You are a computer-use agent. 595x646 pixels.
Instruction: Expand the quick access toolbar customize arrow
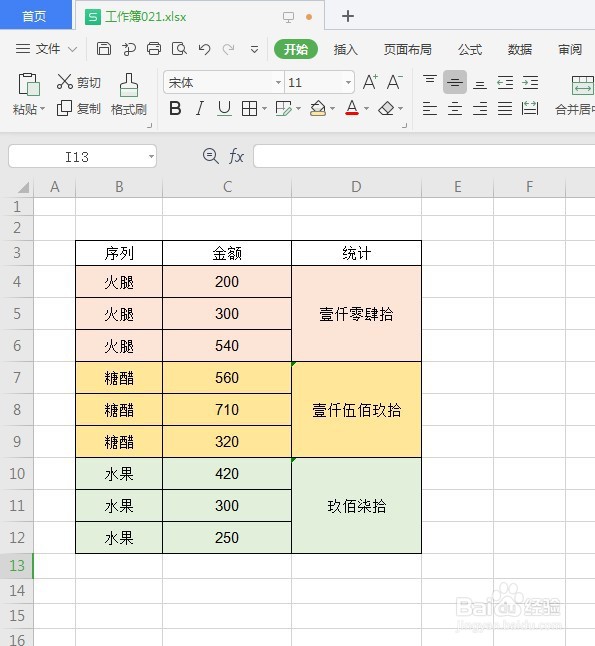click(254, 50)
